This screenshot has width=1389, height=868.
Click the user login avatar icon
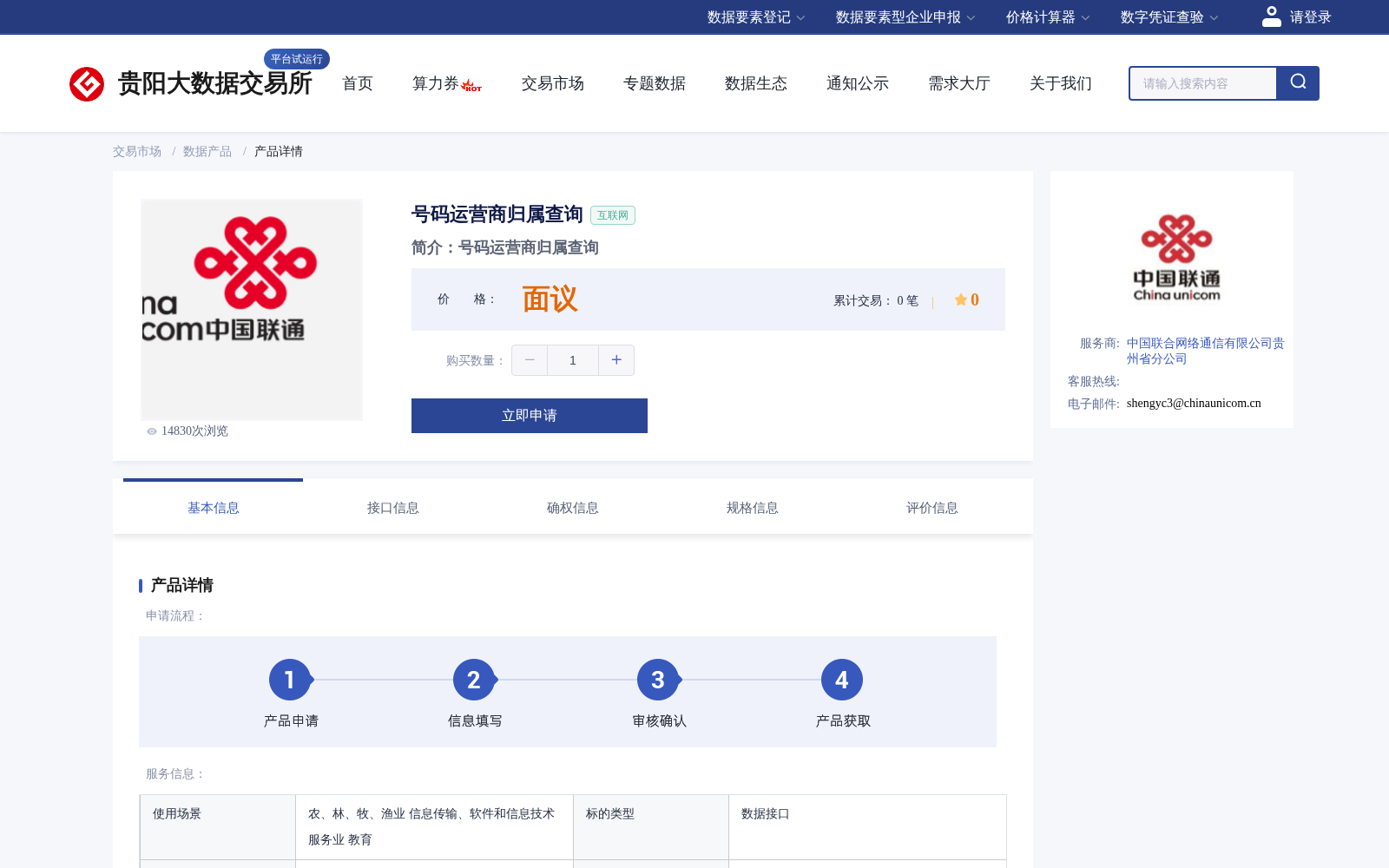1272,16
